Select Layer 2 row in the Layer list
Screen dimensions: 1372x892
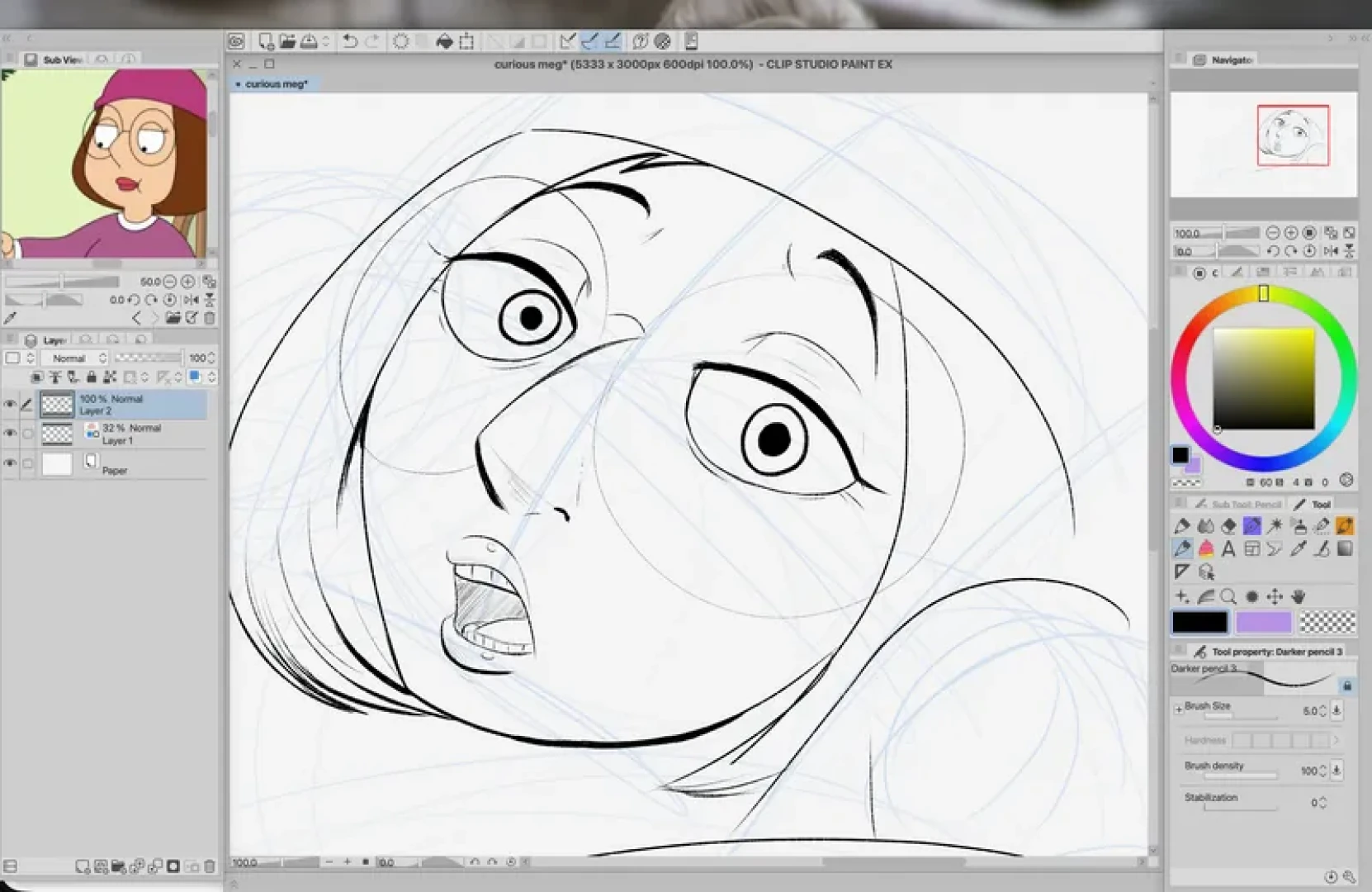tap(122, 404)
